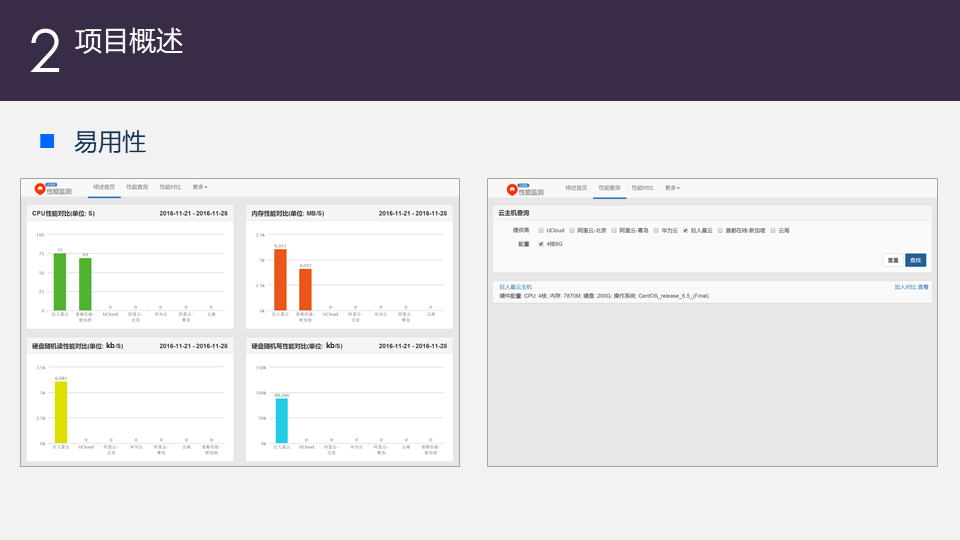Uncheck the 巨人星云 provider checkbox
This screenshot has height=540, width=960.
click(x=686, y=231)
